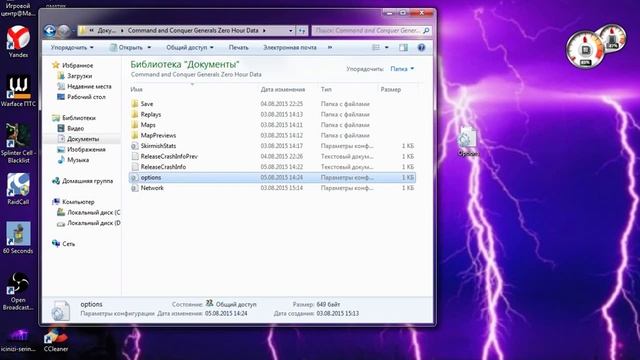
Task: Open Загрузки in navigation pane
Action: (x=79, y=76)
